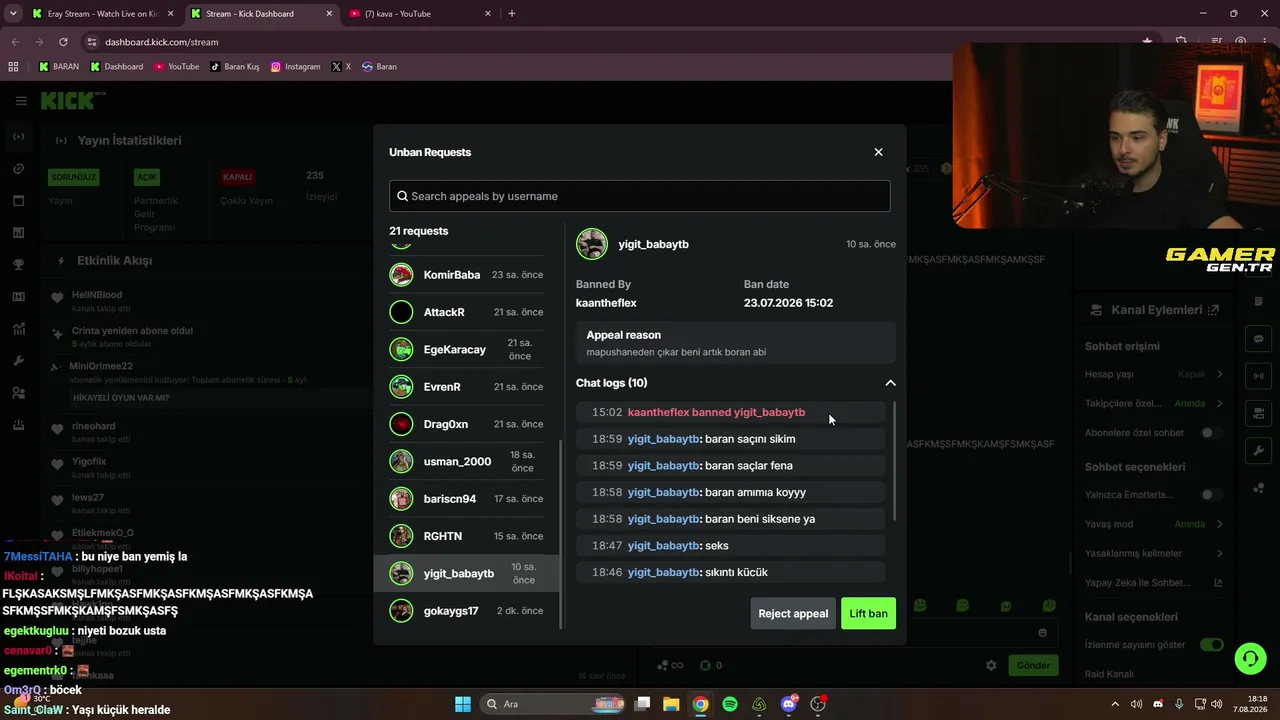1280x720 pixels.
Task: Toggle Yalnızca Emotlarla switch
Action: pos(1211,495)
